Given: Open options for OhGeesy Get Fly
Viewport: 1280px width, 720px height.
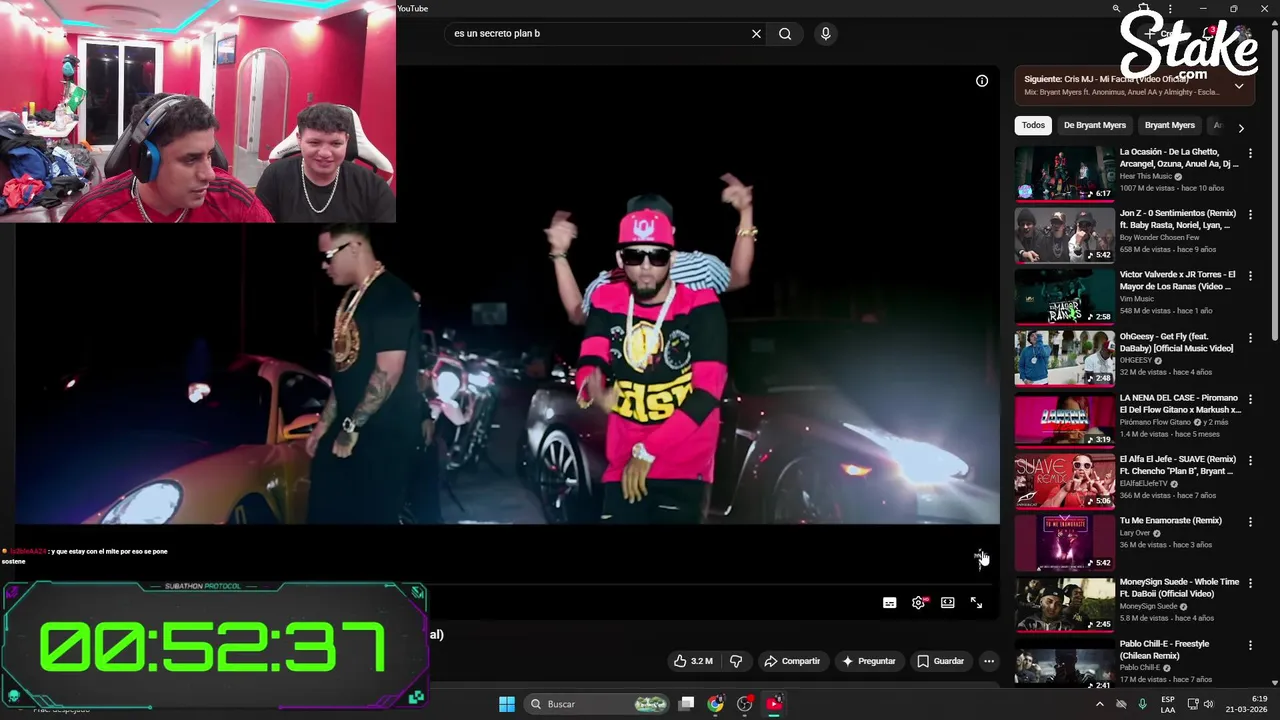Looking at the screenshot, I should 1250,338.
